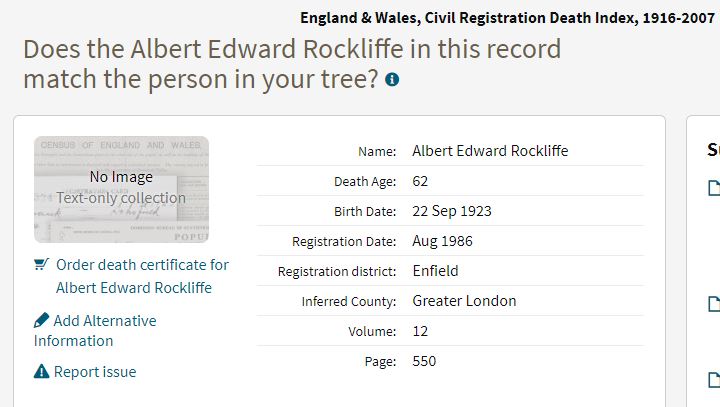Click the topmost document icon in right panel
720x407 pixels.
point(714,187)
